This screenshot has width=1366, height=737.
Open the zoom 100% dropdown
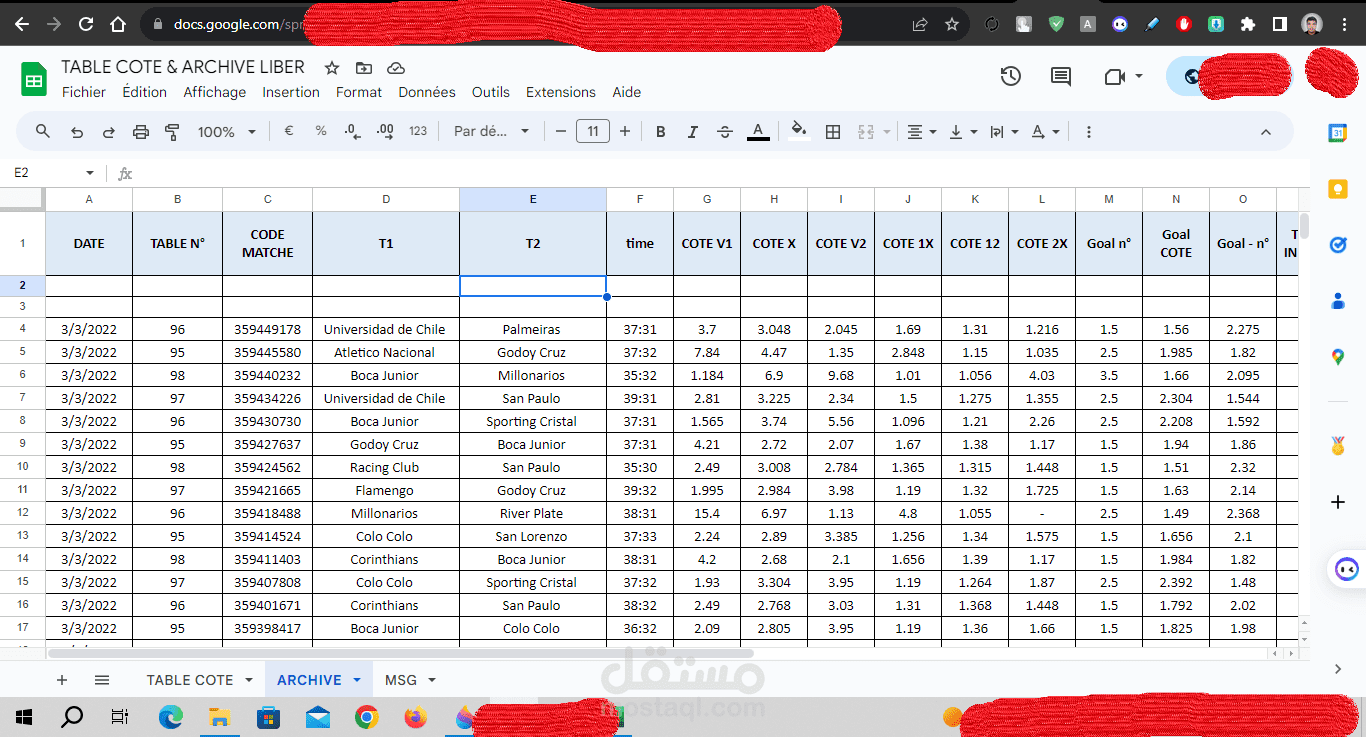click(x=227, y=131)
